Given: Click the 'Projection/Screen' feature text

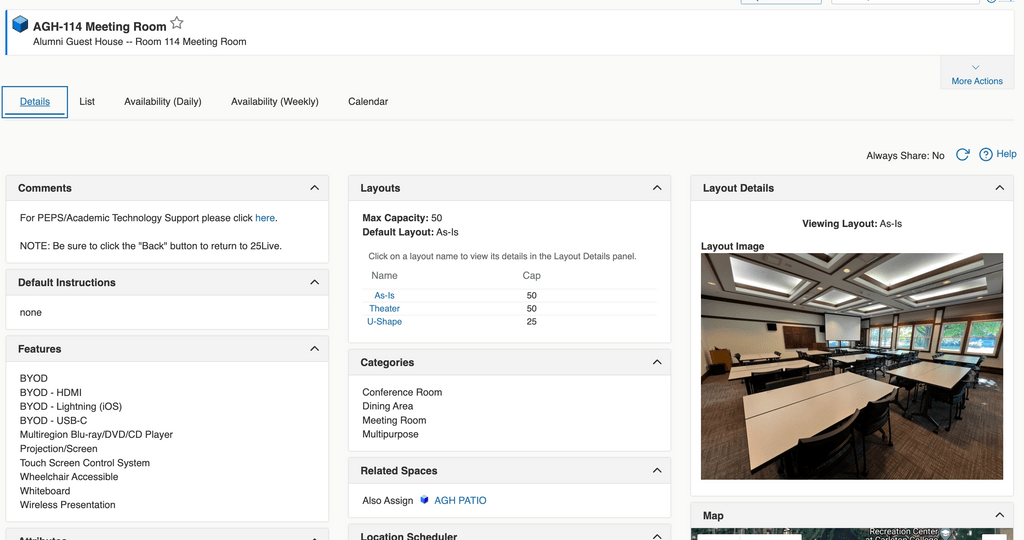Looking at the screenshot, I should click(58, 449).
